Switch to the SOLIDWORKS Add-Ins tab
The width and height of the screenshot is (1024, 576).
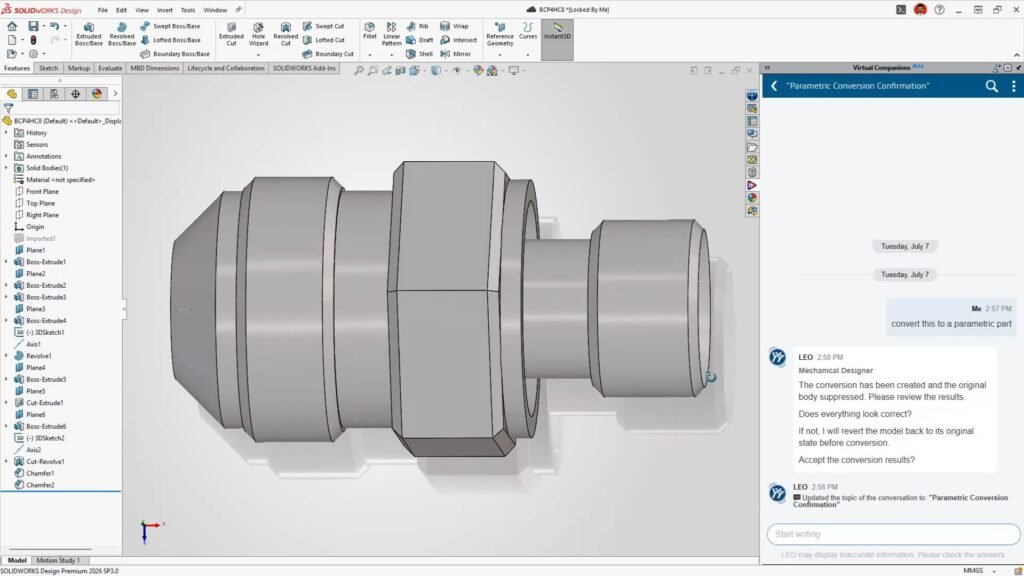point(304,68)
